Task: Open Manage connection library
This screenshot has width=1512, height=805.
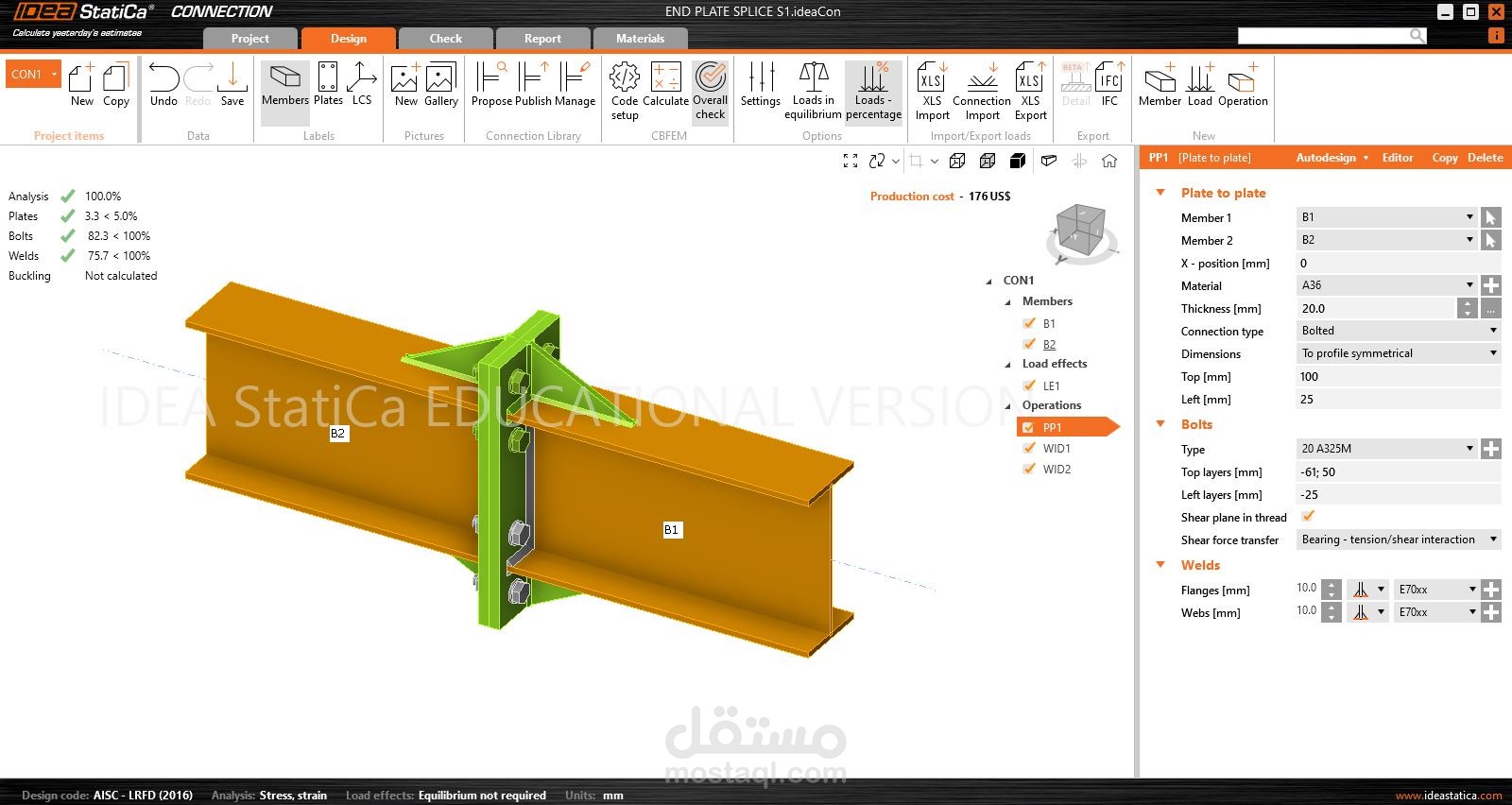Action: tap(575, 85)
